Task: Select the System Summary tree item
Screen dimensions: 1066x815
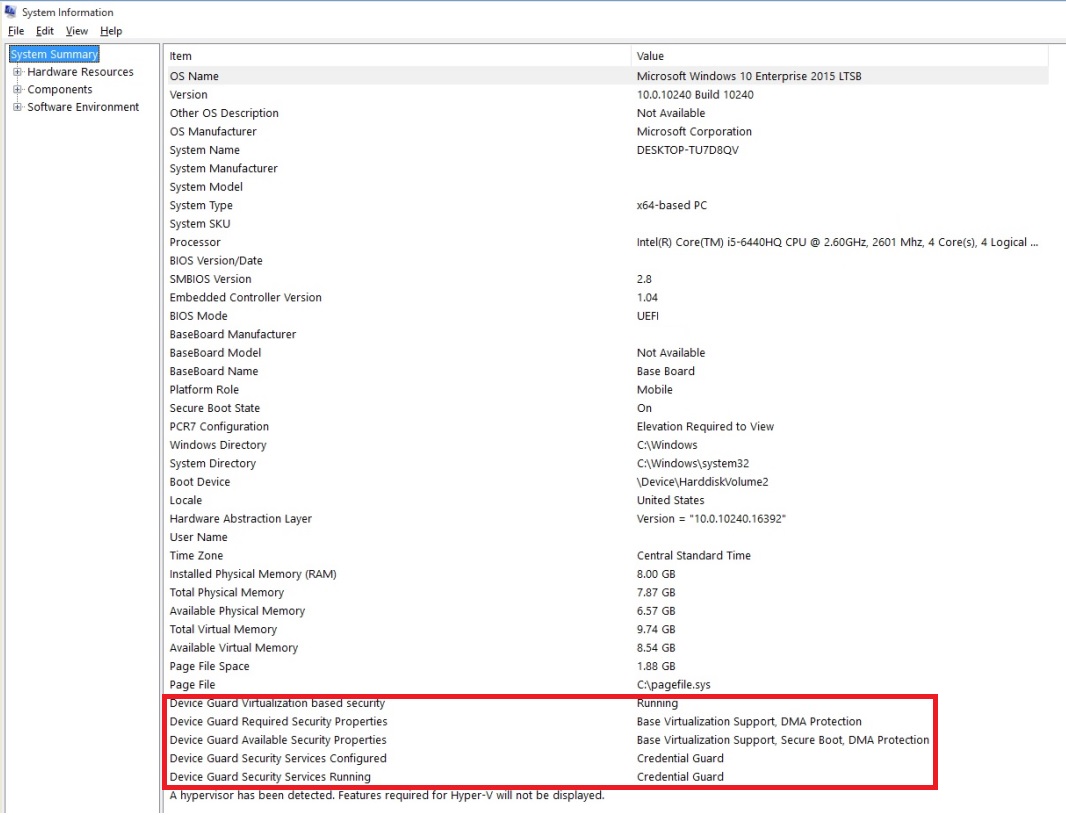Action: point(53,54)
